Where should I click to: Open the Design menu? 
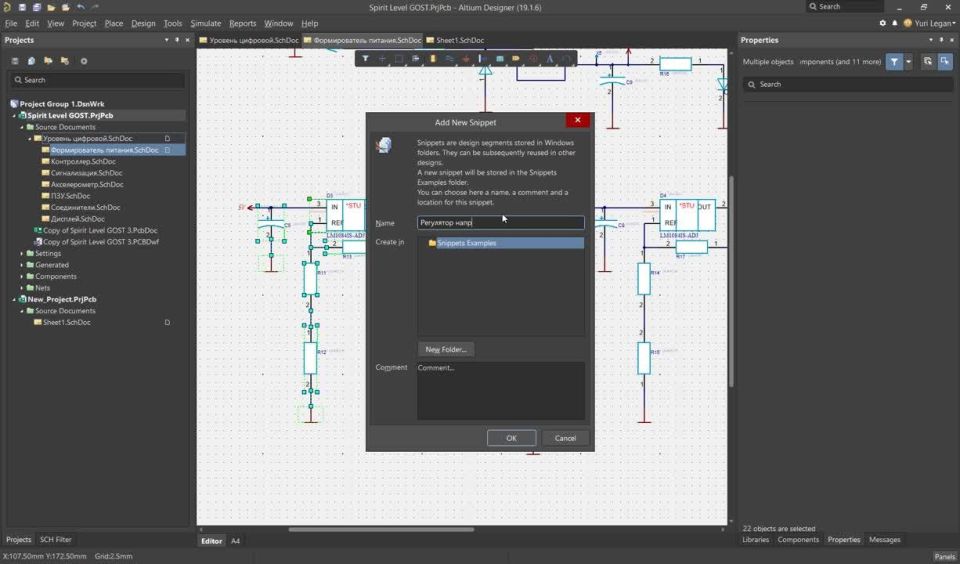pos(143,23)
